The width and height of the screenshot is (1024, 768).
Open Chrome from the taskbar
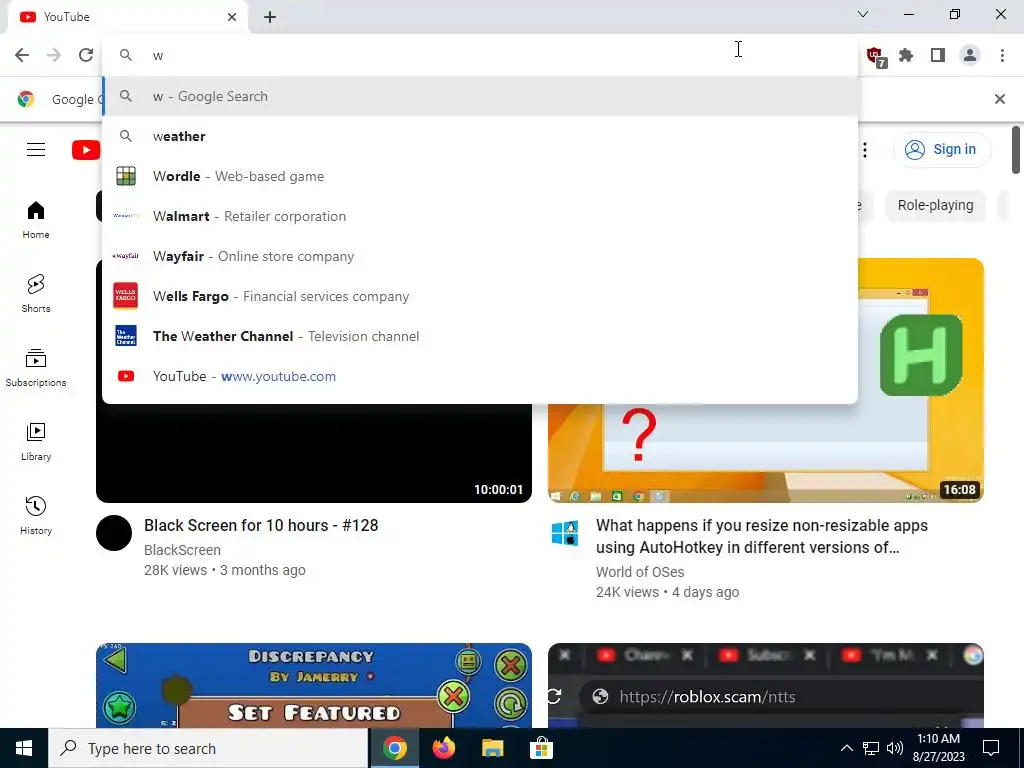(394, 748)
